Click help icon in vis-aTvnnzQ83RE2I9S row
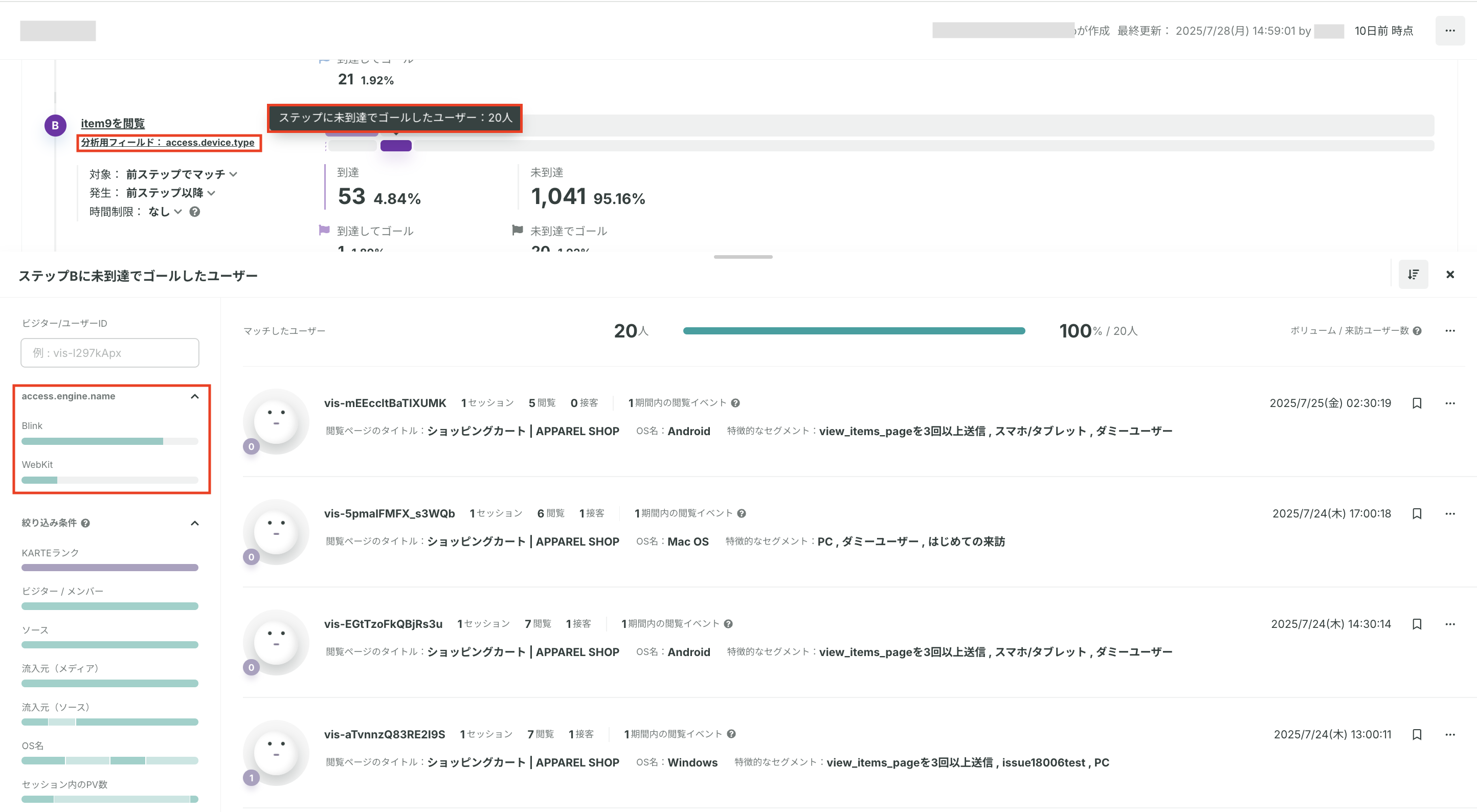1477x812 pixels. (x=731, y=734)
